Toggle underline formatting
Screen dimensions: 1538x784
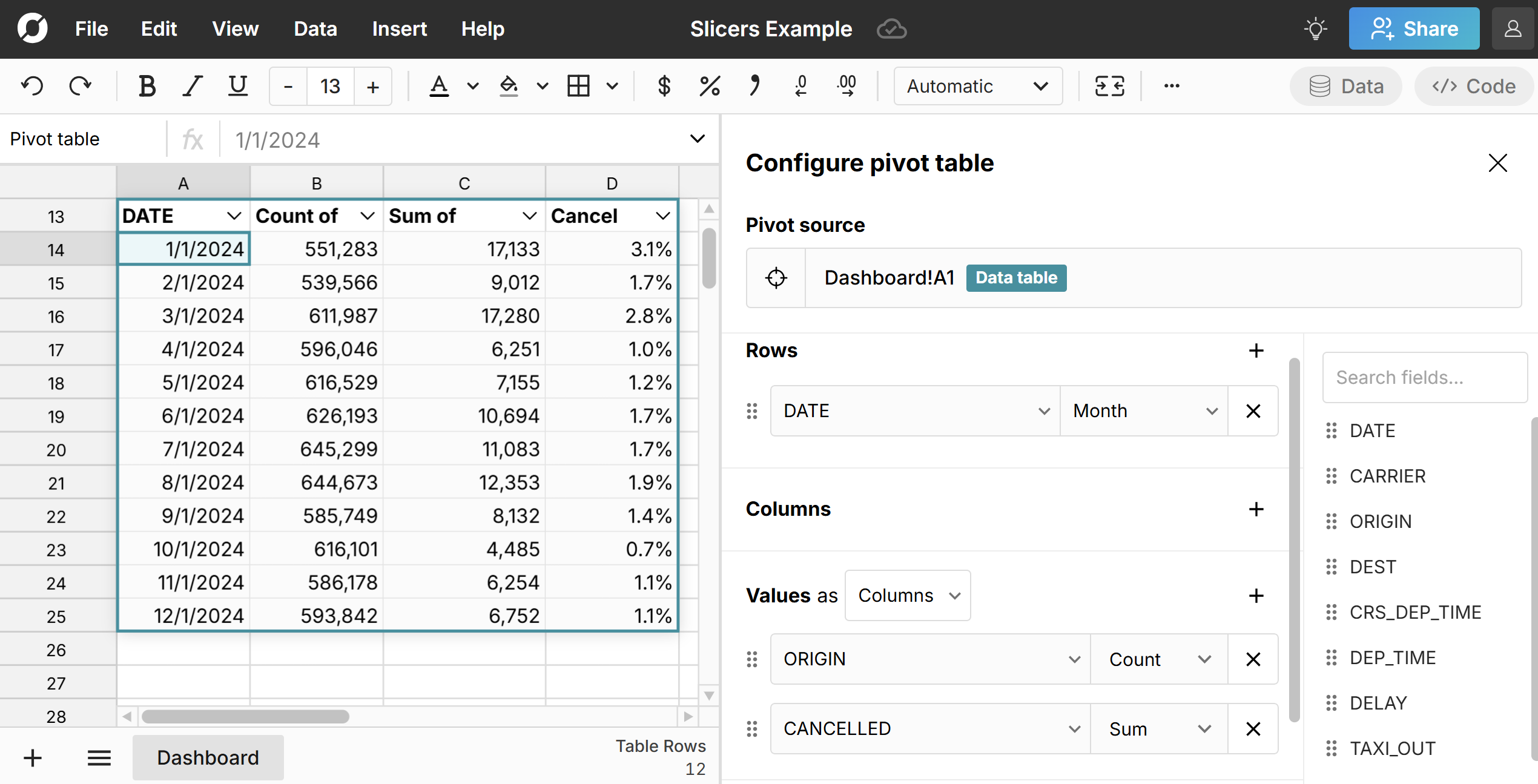tap(237, 86)
